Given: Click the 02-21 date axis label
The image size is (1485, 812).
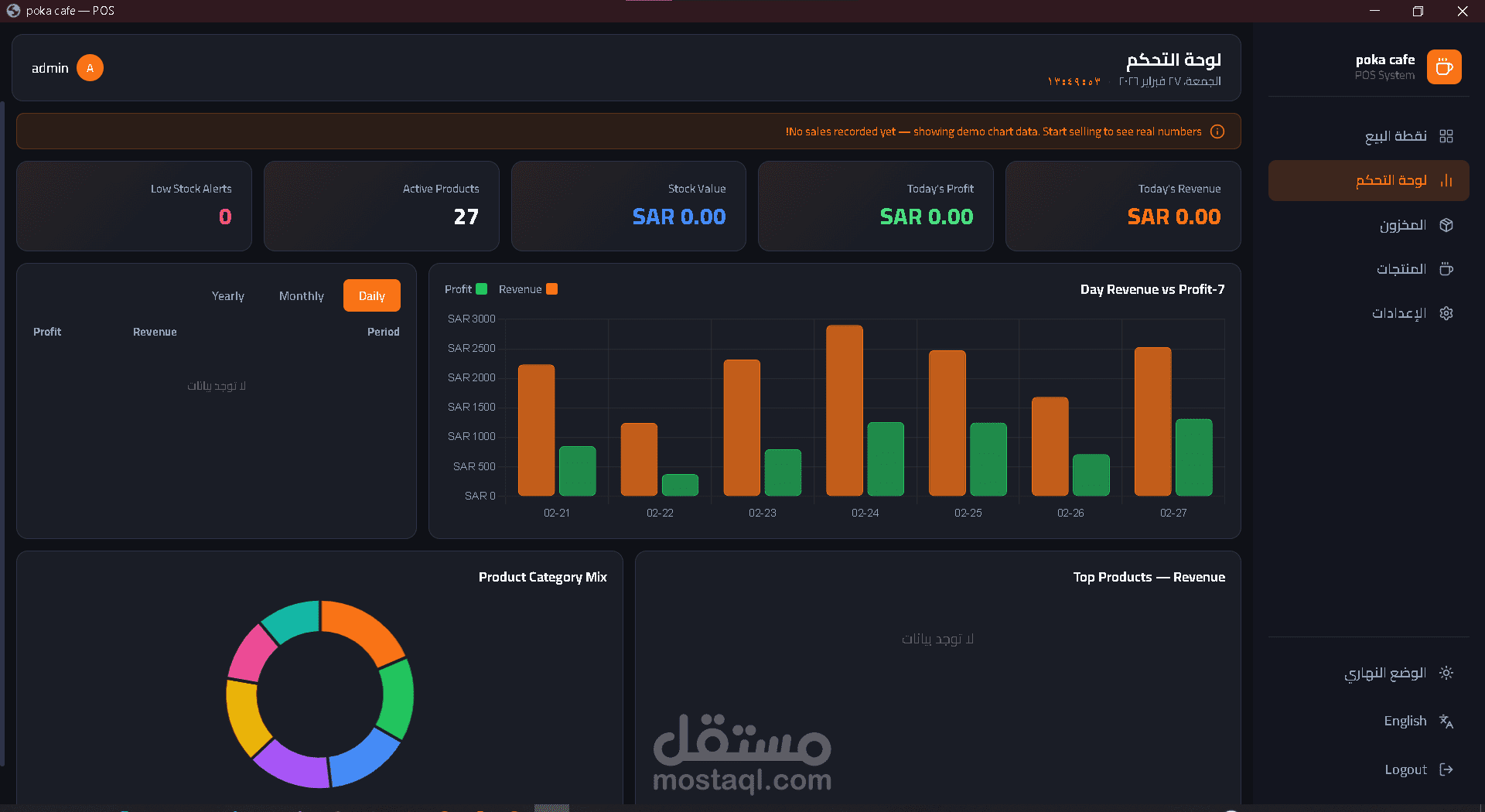Looking at the screenshot, I should [x=557, y=513].
